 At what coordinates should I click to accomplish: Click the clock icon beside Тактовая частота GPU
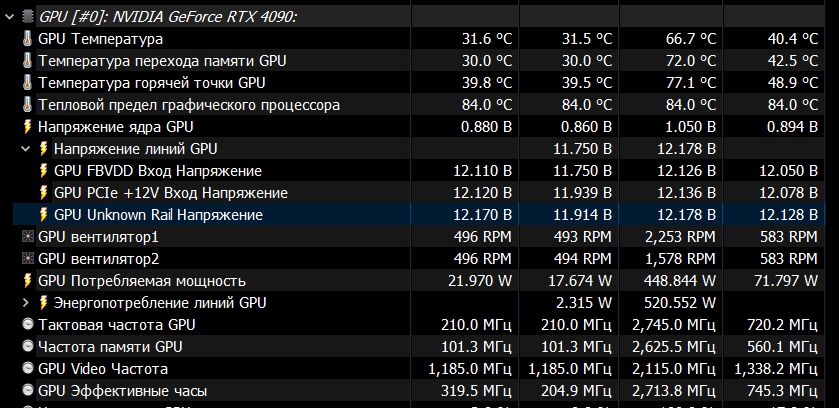27,325
